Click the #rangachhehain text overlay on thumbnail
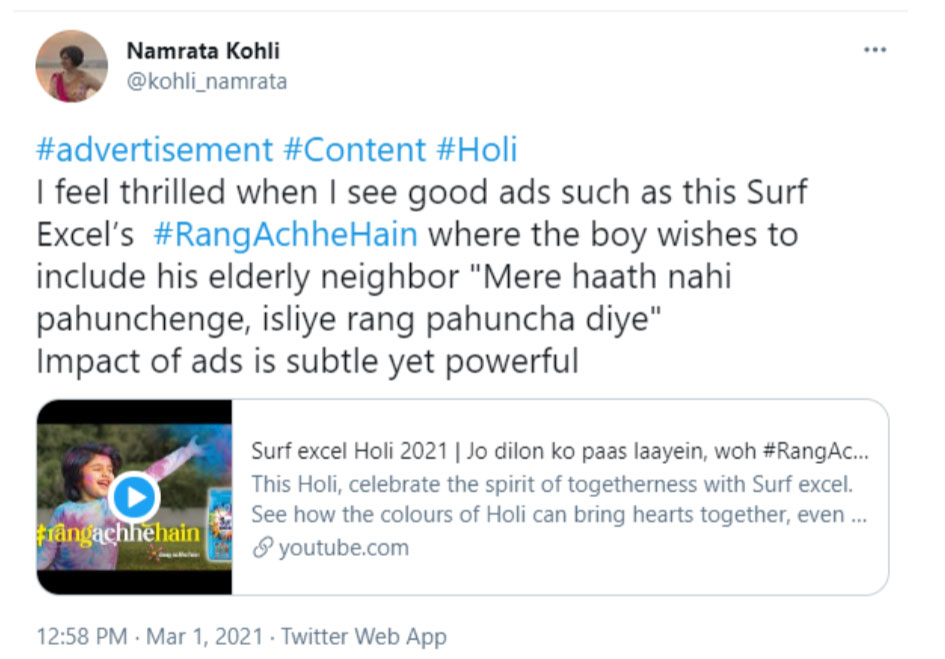The width and height of the screenshot is (945, 659). click(x=118, y=532)
